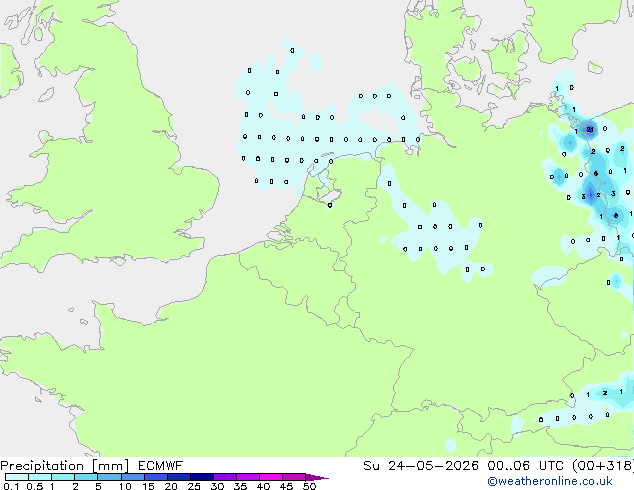The image size is (634, 490).
Task: Select the 45–50 mm legend color box
Action: pyautogui.click(x=294, y=477)
